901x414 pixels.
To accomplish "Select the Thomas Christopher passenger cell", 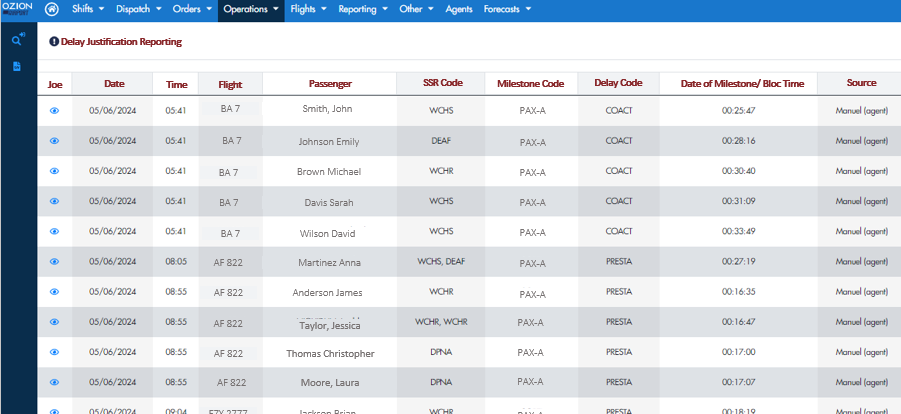I will point(330,354).
